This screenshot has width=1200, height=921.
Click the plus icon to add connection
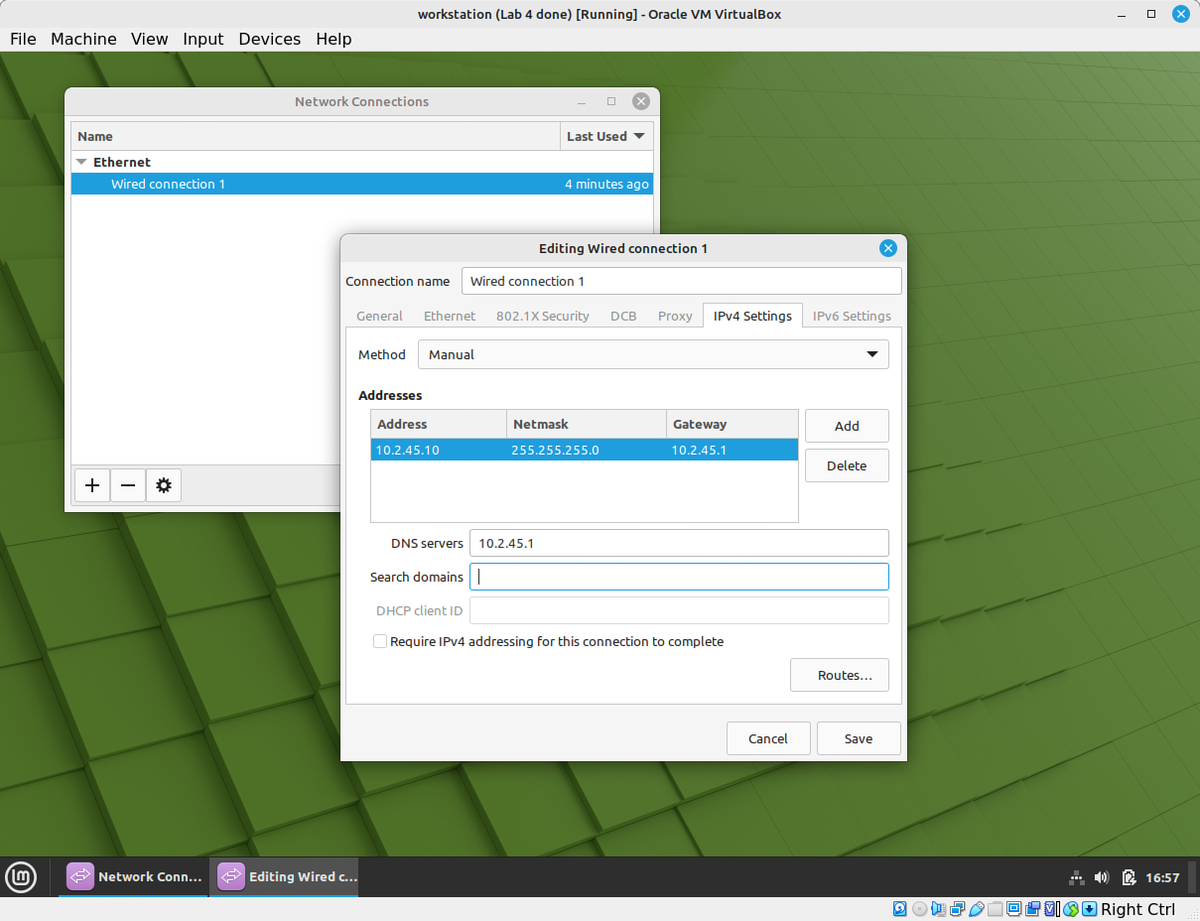[x=92, y=486]
